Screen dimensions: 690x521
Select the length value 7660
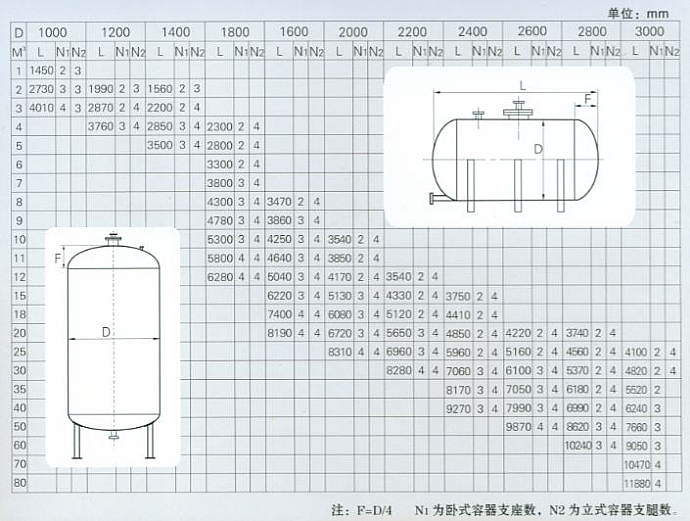636,427
